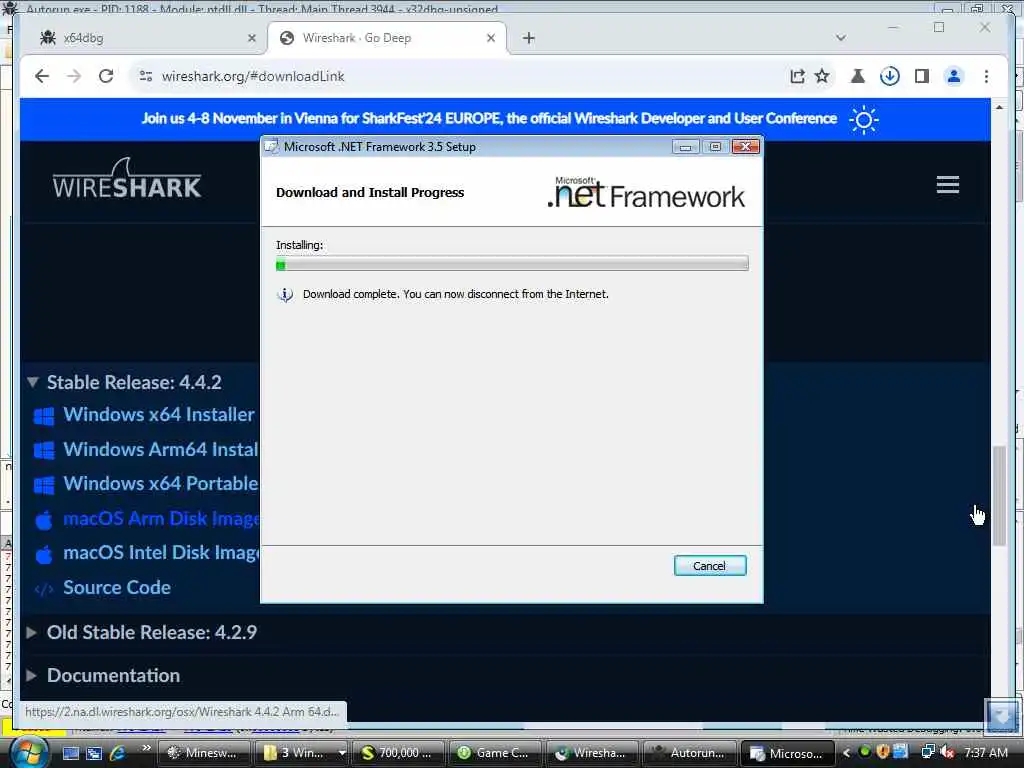Open Chrome Labs flask icon
Viewport: 1024px width, 768px height.
coord(857,76)
